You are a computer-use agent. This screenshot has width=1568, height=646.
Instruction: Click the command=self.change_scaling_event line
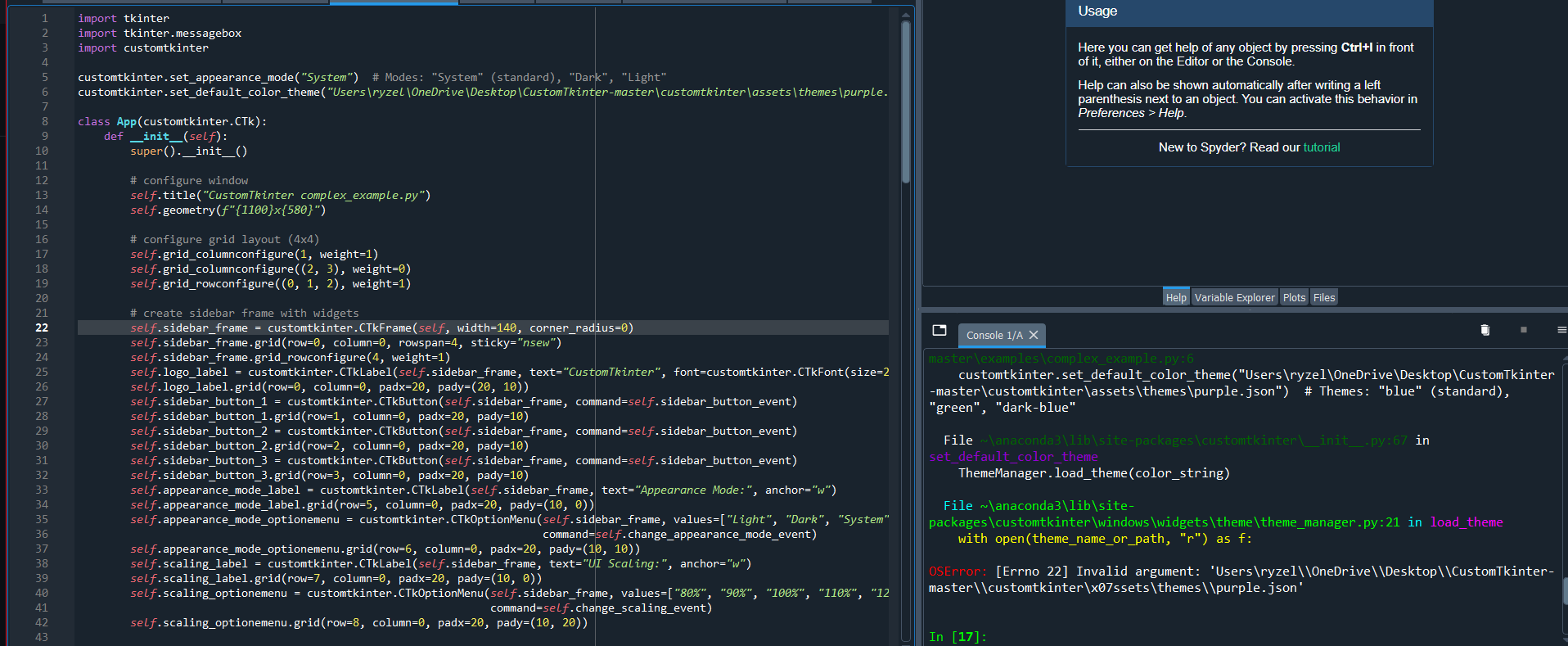tap(602, 608)
